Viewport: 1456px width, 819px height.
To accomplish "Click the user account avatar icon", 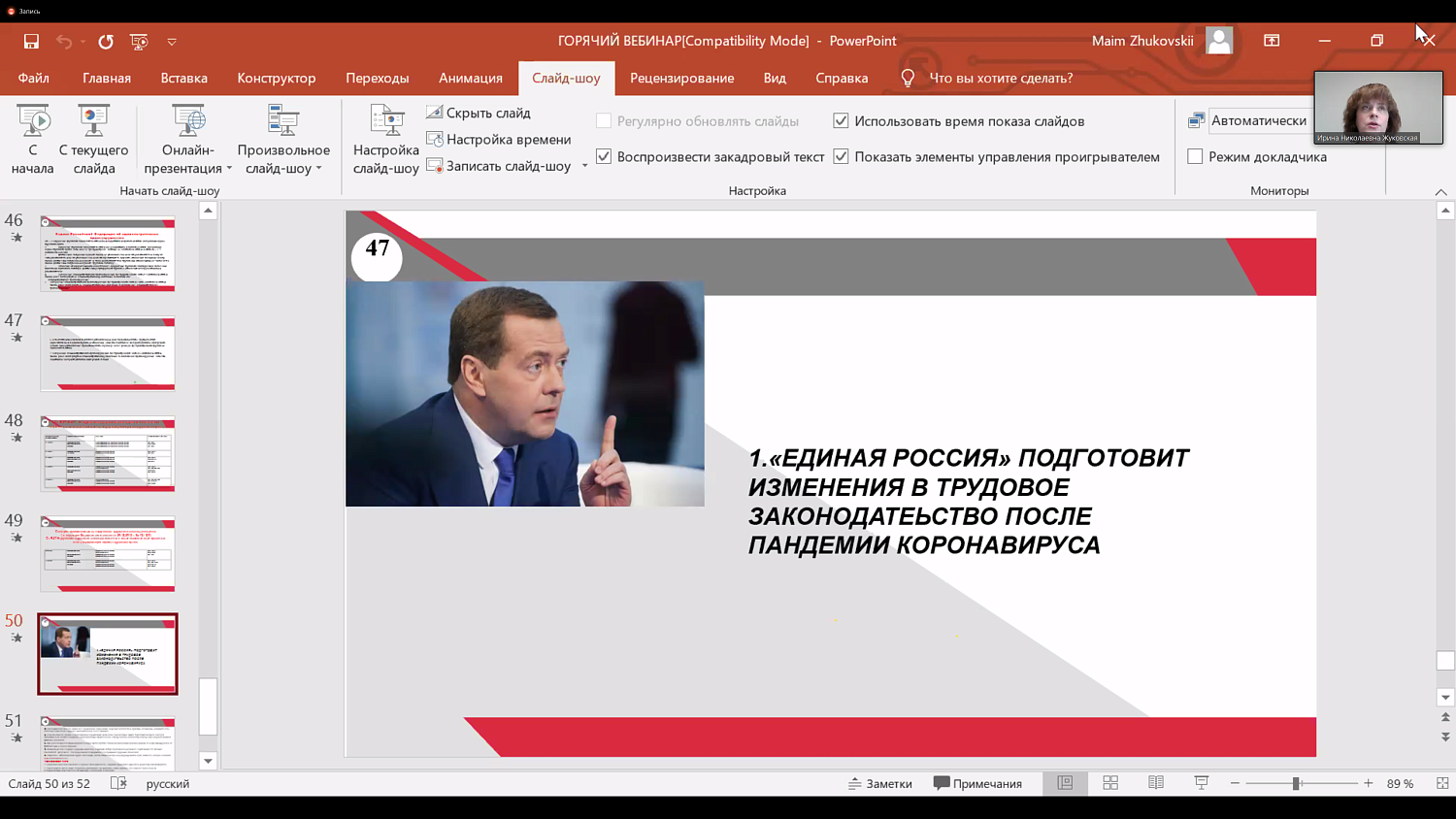I will 1219,41.
